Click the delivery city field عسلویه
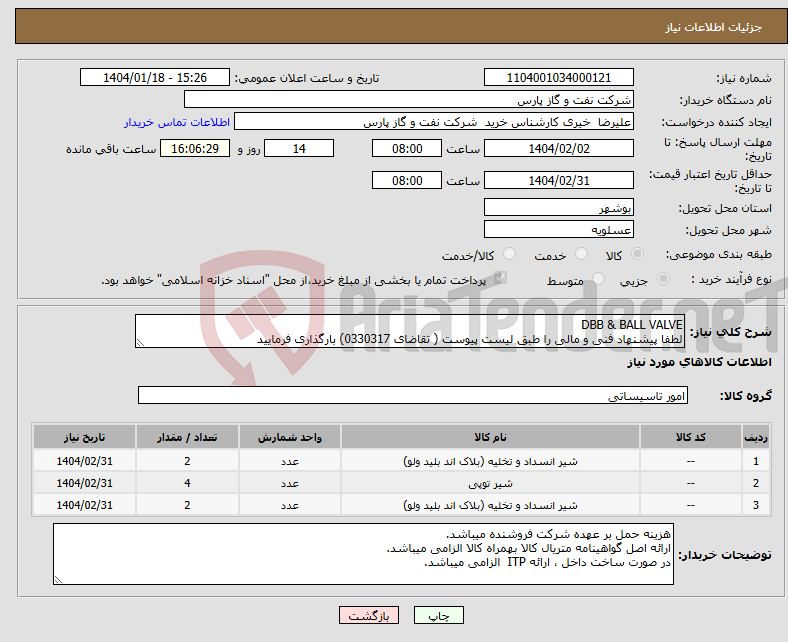This screenshot has height=642, width=788. (558, 229)
